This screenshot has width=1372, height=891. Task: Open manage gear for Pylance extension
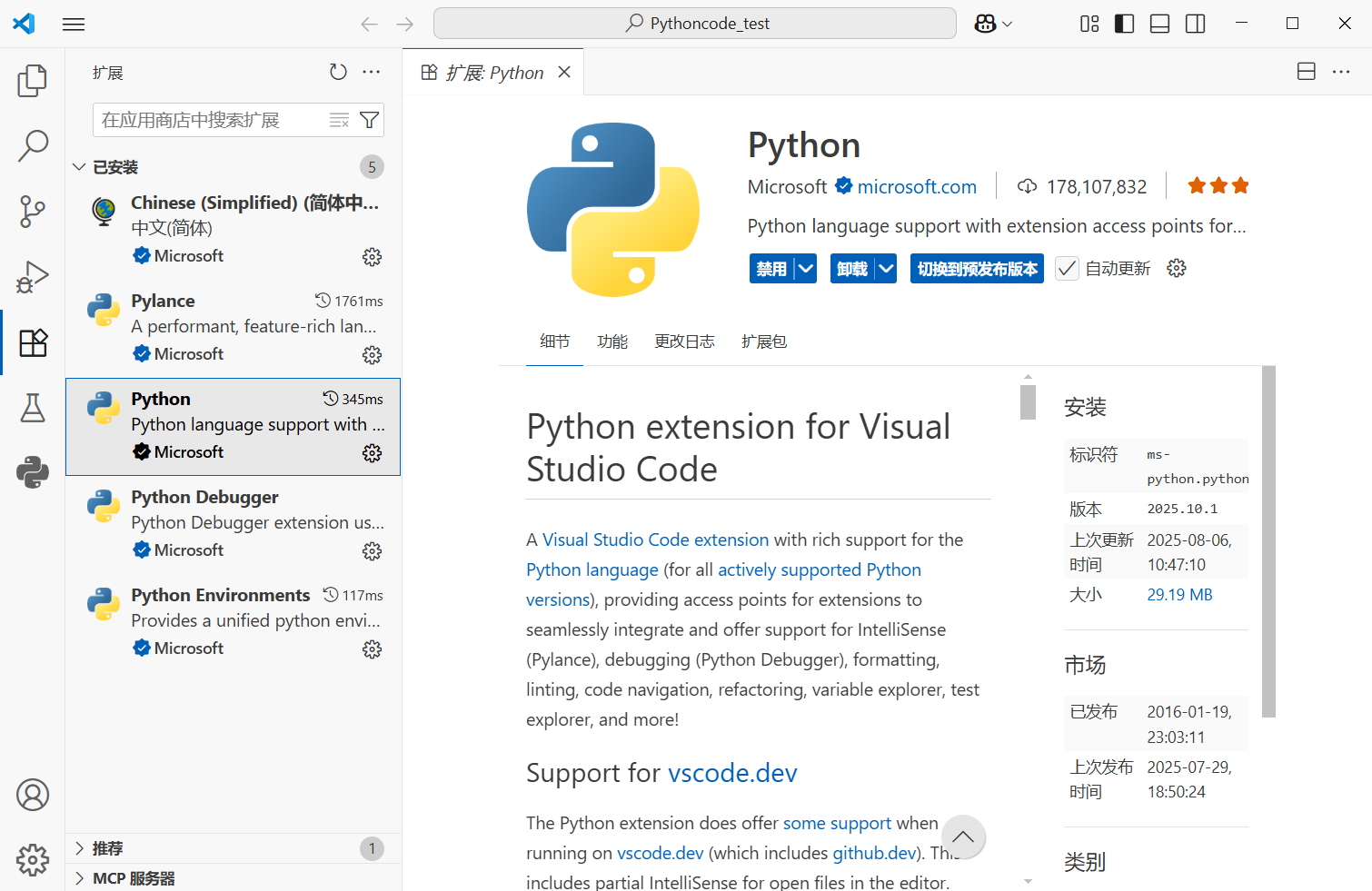372,355
